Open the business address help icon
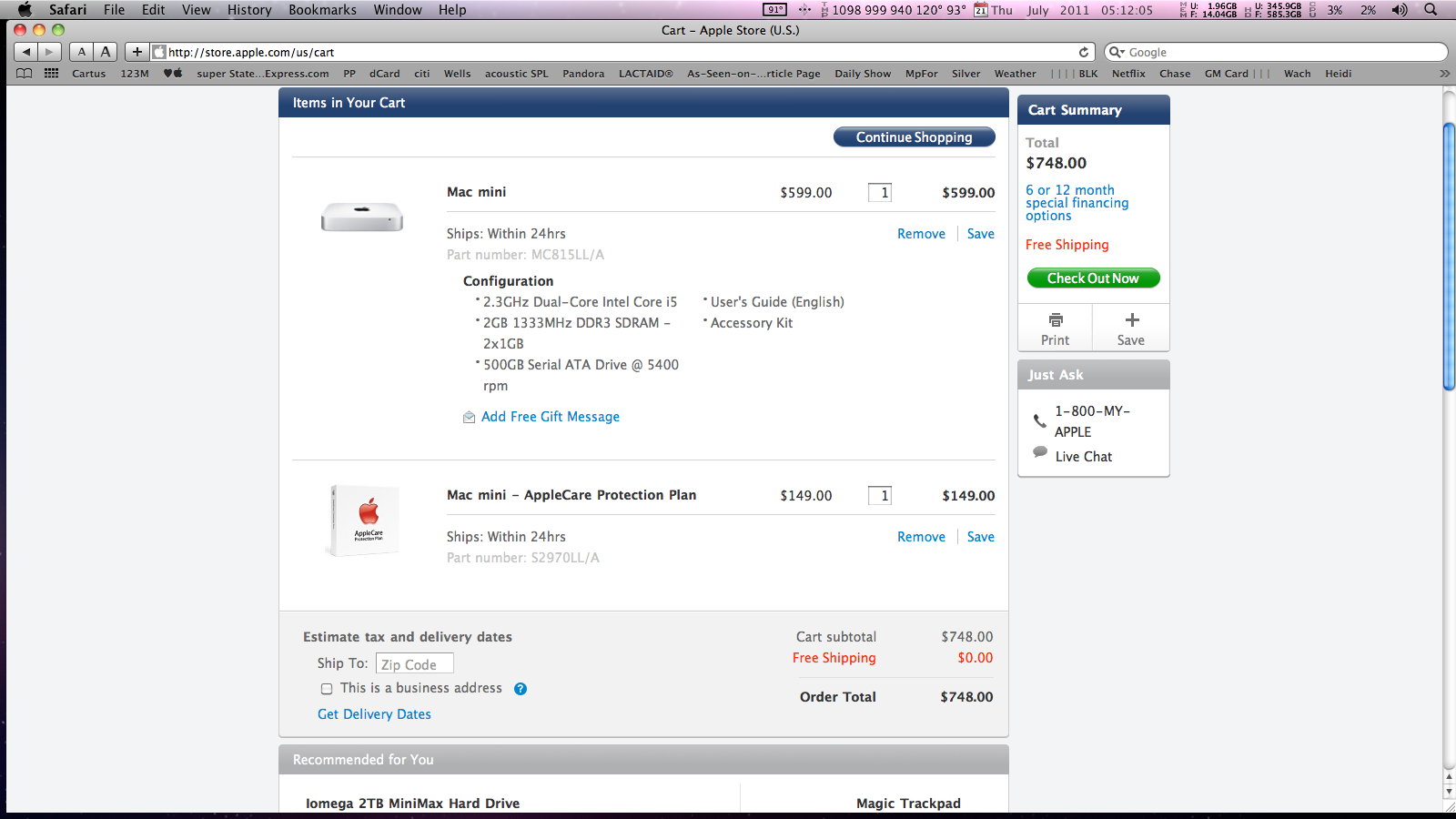The image size is (1456, 819). [521, 689]
